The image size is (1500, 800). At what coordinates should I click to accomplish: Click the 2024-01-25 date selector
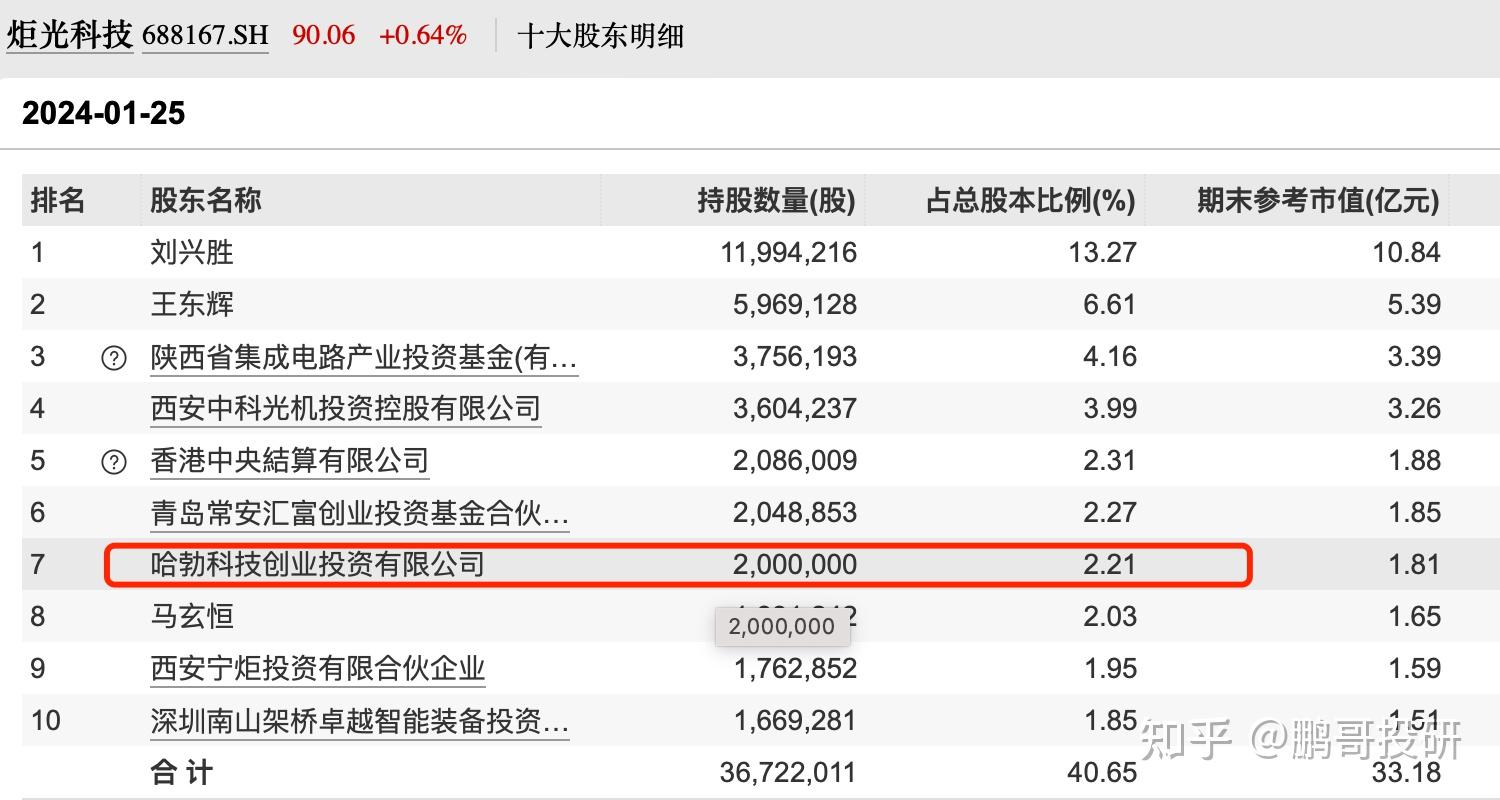(105, 113)
